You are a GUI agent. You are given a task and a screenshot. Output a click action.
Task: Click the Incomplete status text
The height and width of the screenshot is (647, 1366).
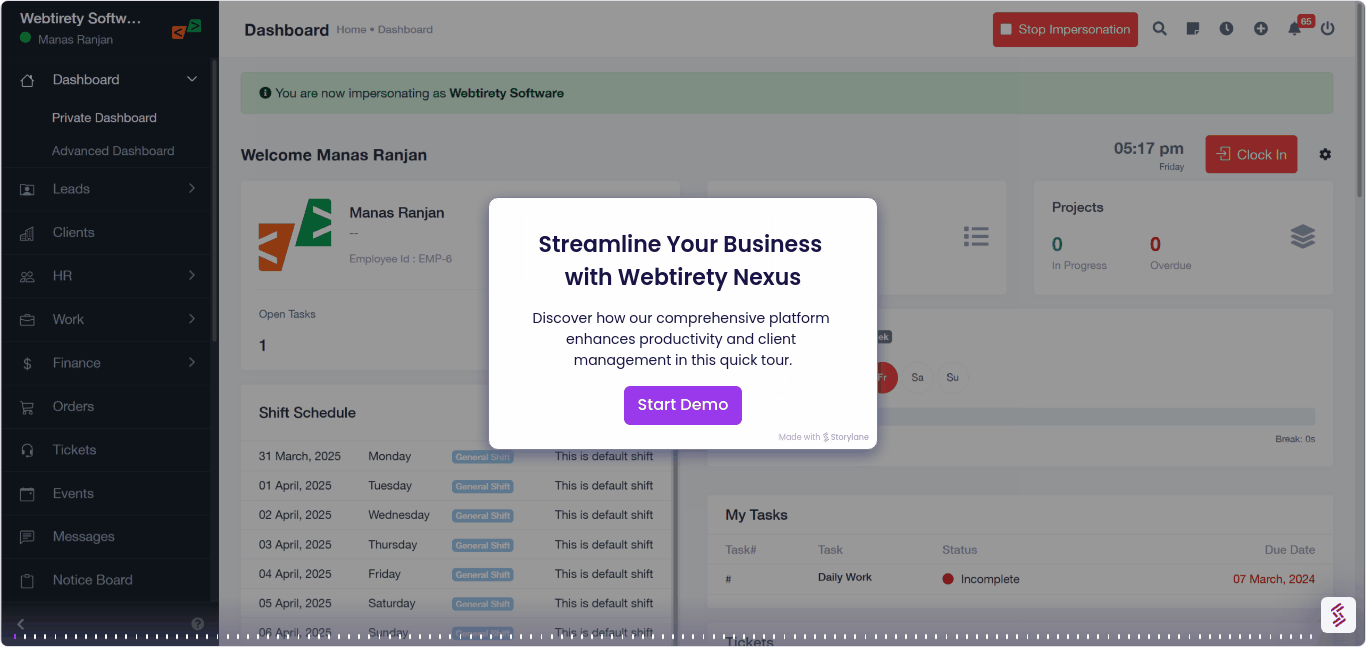point(990,579)
